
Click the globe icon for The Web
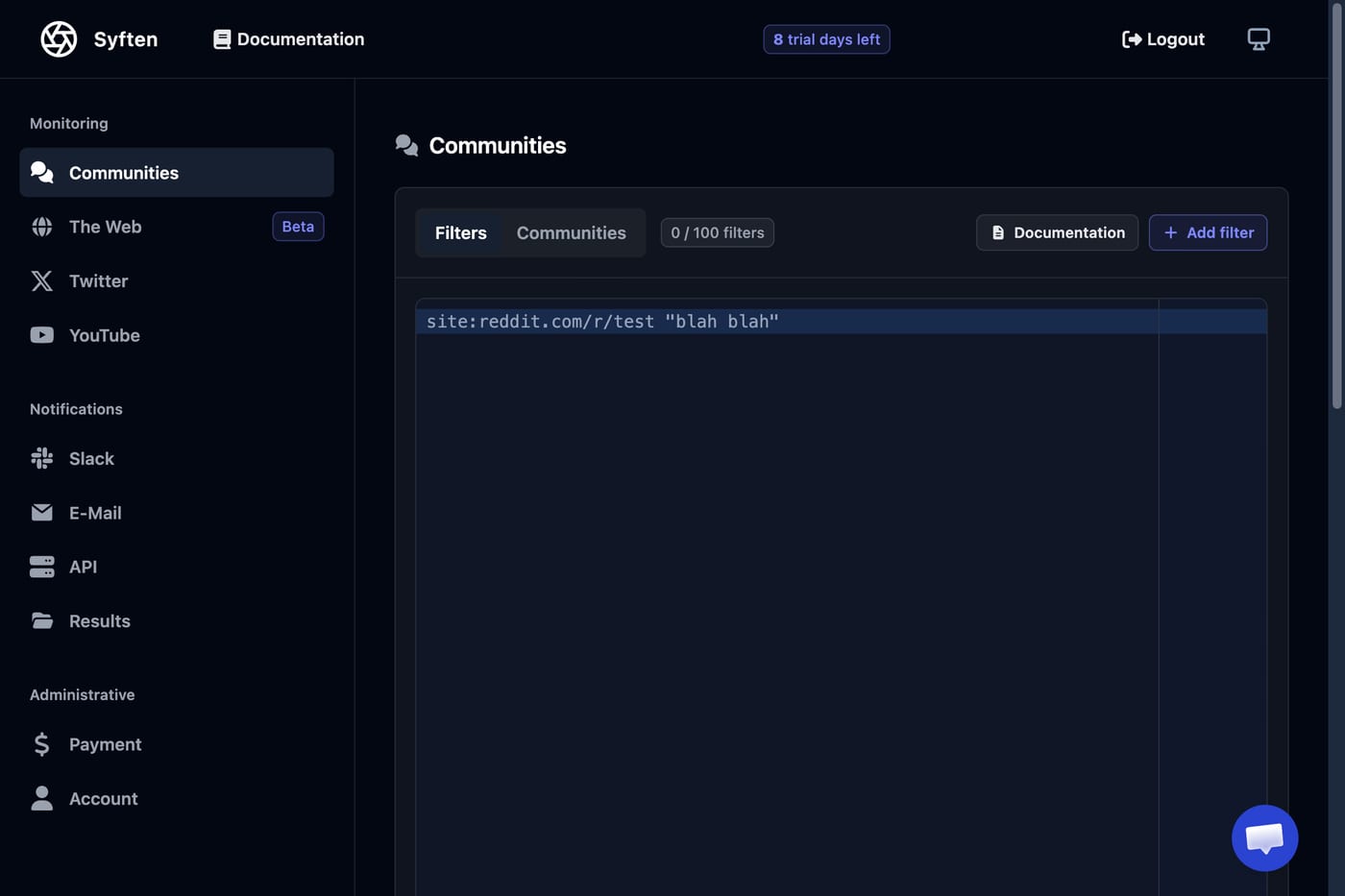(42, 227)
